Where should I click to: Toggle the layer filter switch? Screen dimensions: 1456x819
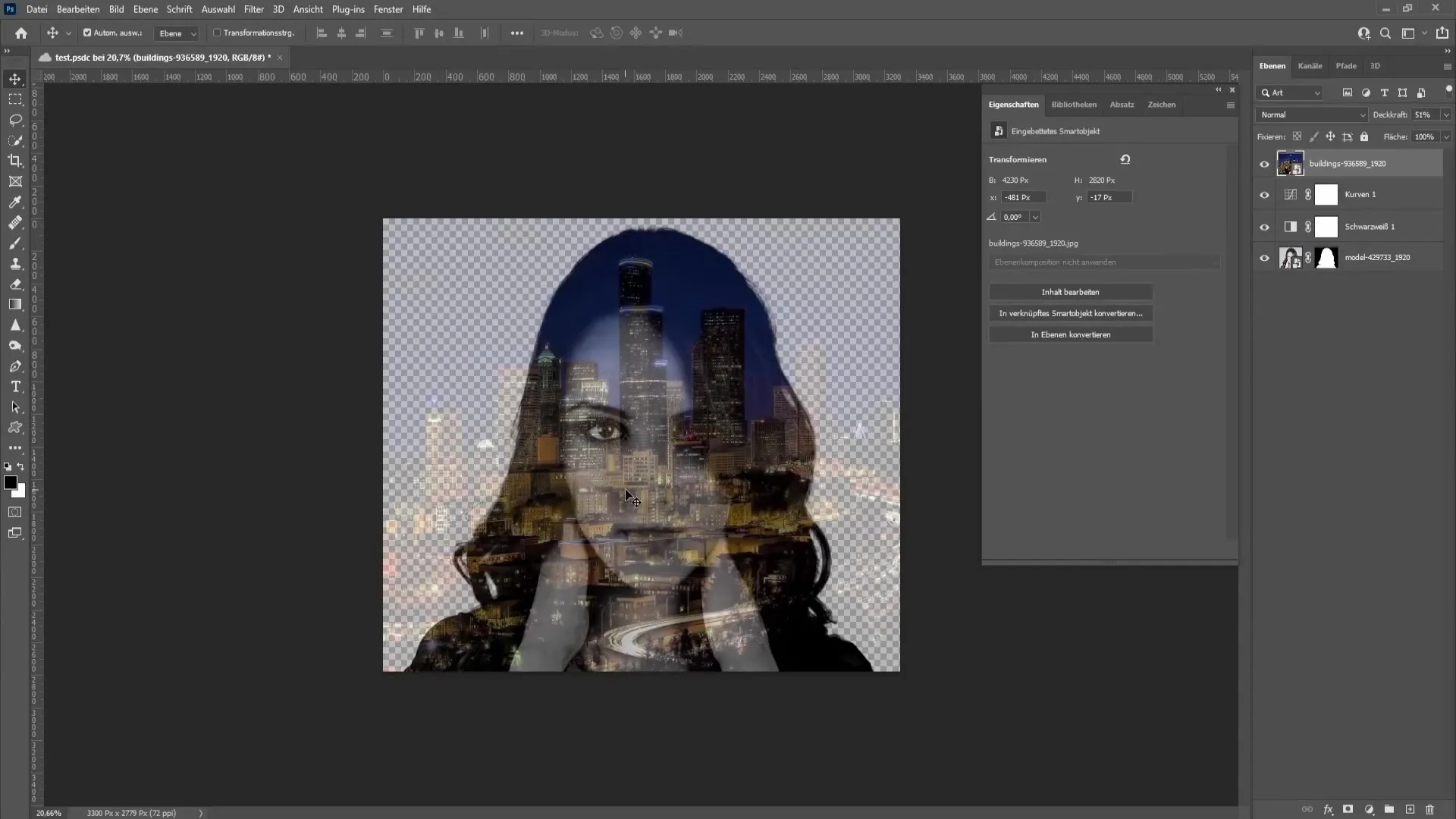[1448, 90]
